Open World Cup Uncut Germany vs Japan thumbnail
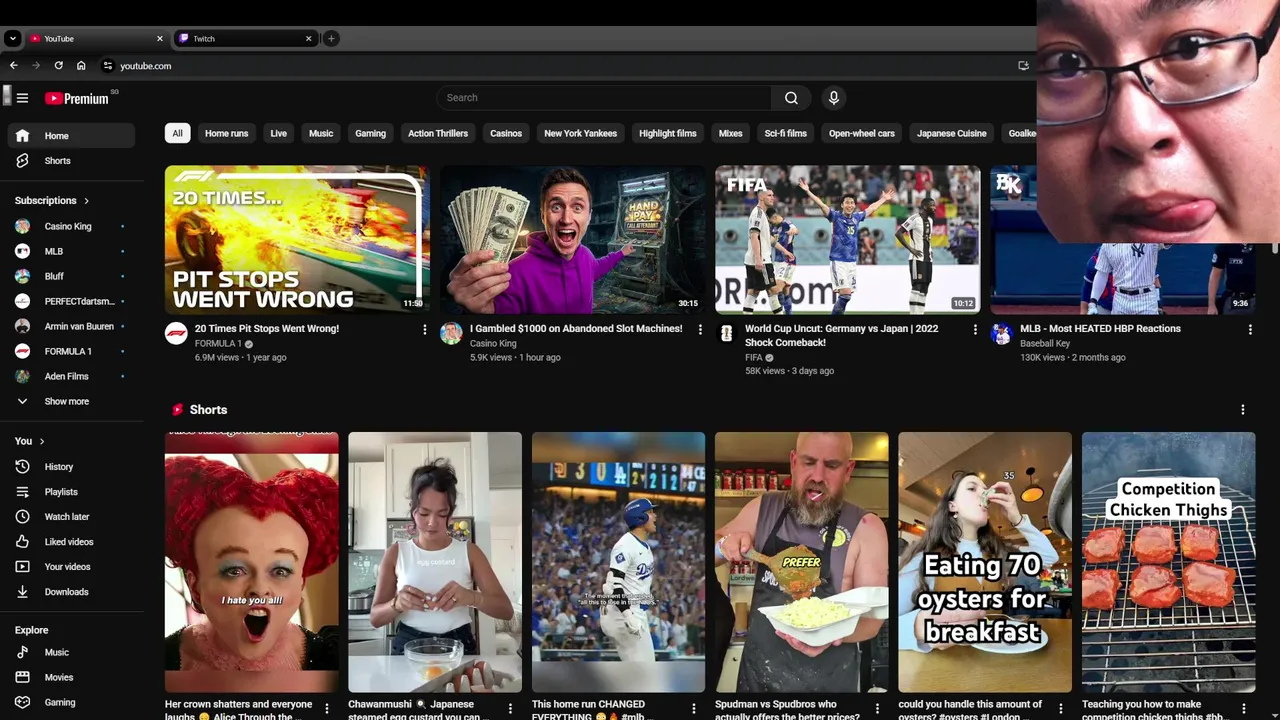Image resolution: width=1280 pixels, height=720 pixels. tap(847, 240)
